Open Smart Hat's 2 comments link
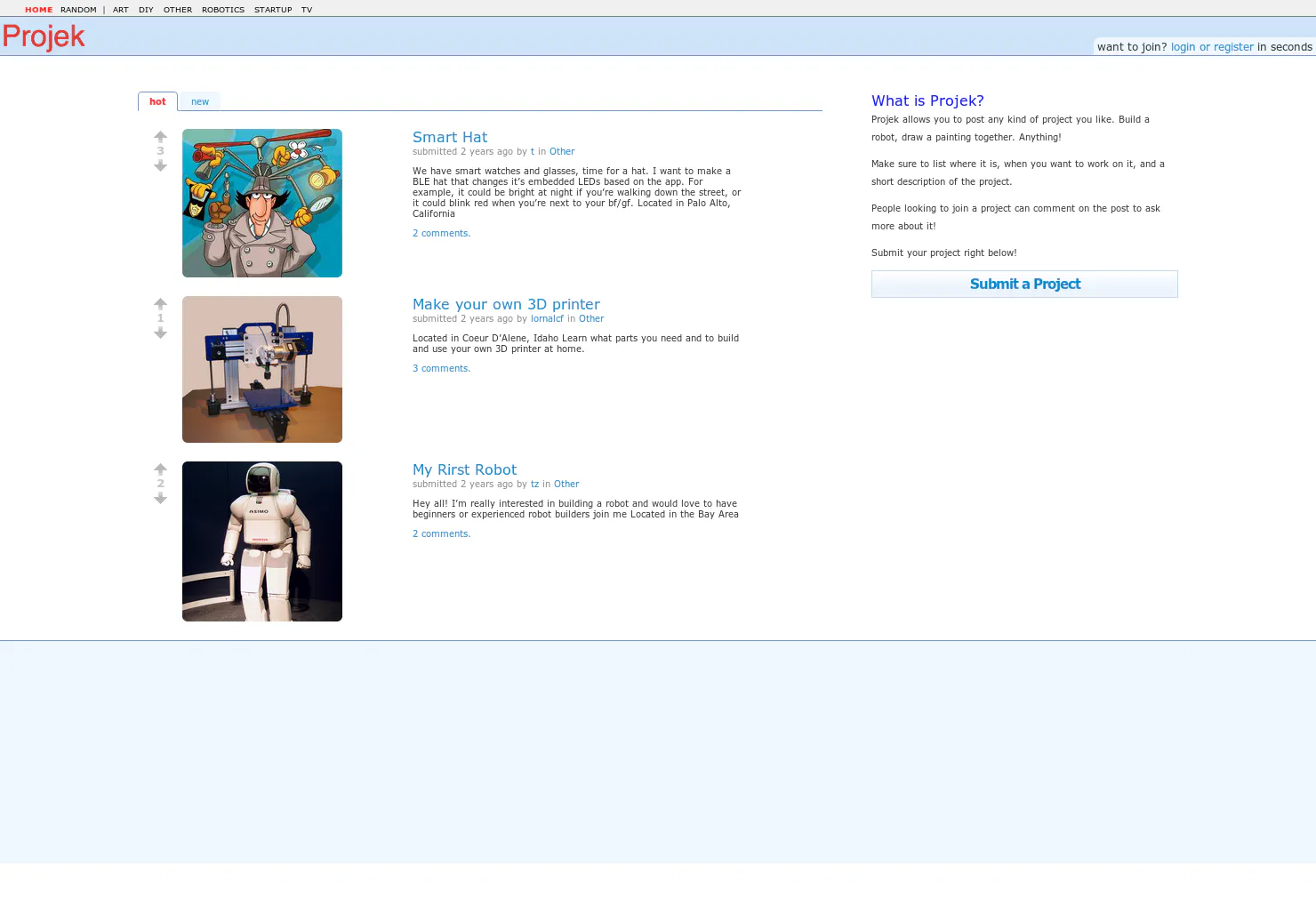Viewport: 1316px width, 922px height. (441, 233)
